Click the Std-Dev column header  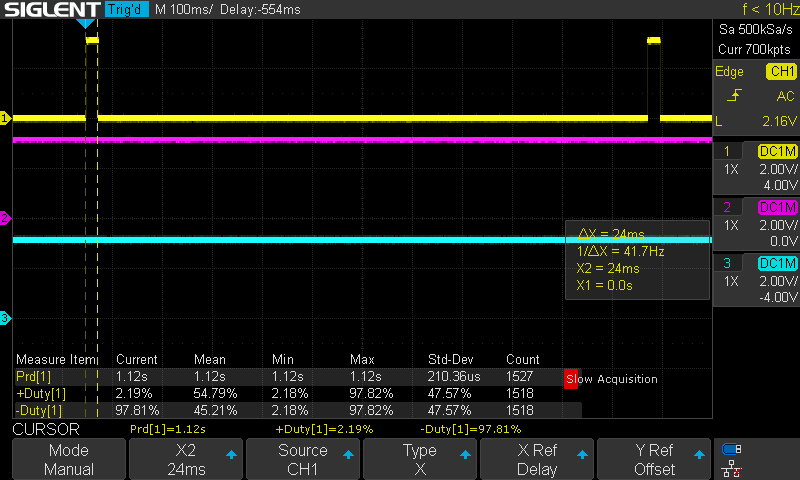pyautogui.click(x=451, y=360)
